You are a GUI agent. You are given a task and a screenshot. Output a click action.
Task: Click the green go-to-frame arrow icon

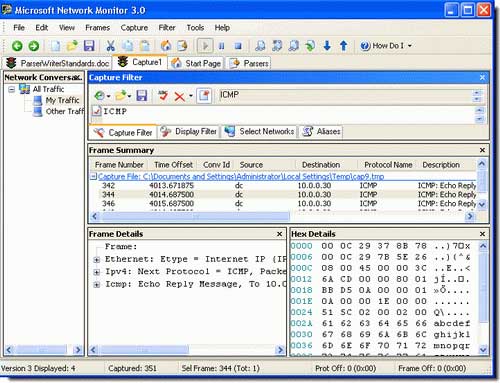coord(310,46)
